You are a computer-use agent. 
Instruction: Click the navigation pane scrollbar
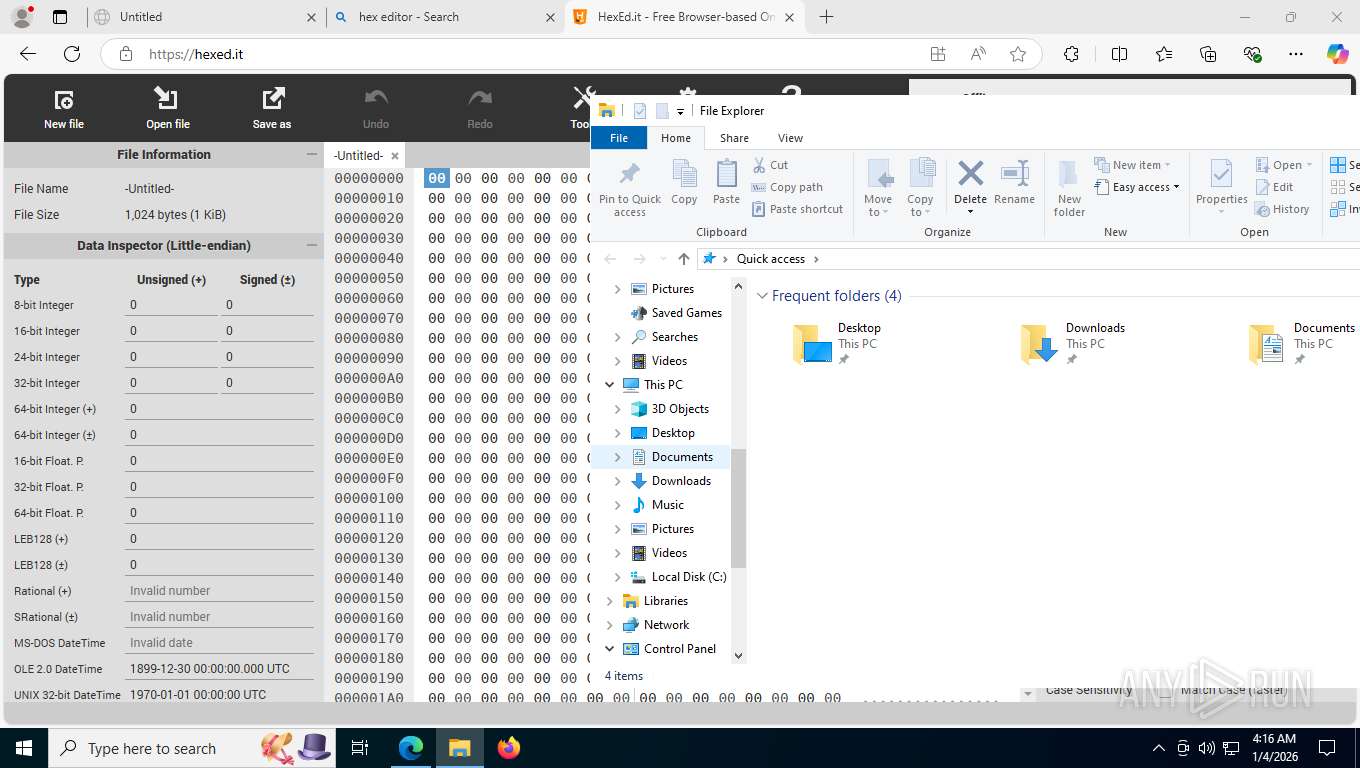(x=739, y=508)
